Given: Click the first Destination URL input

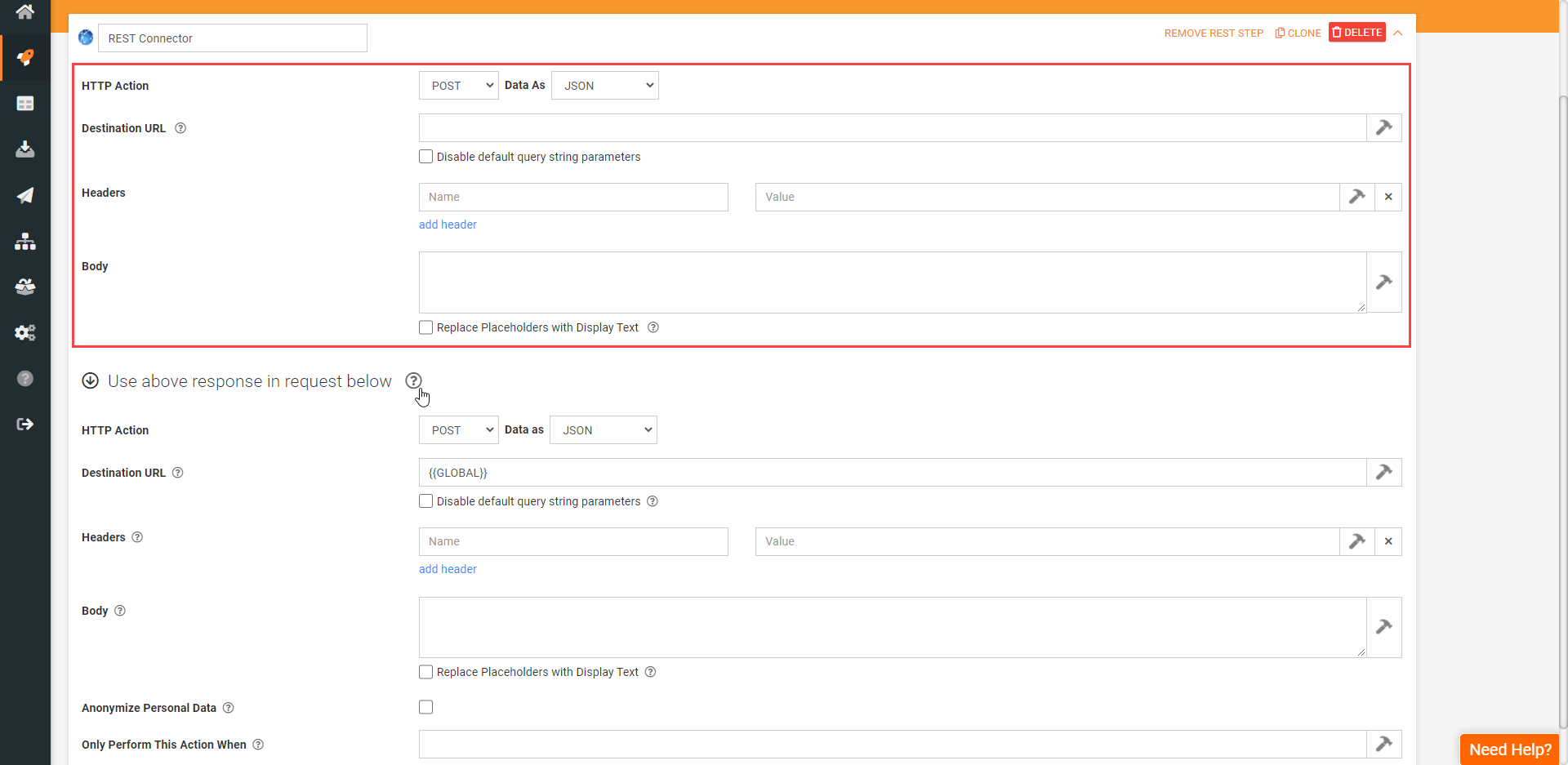Looking at the screenshot, I should 893,127.
